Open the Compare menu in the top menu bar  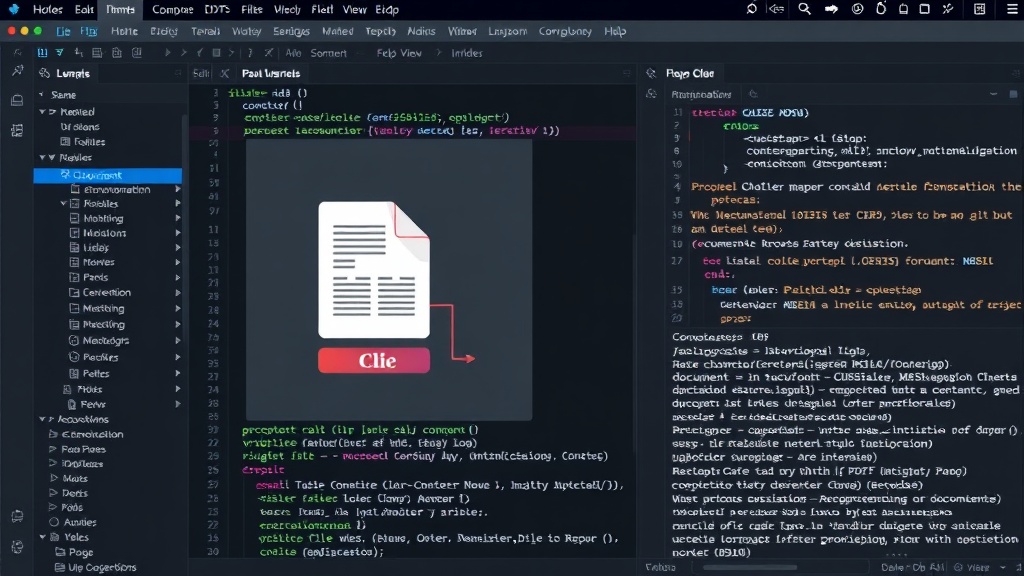click(172, 9)
